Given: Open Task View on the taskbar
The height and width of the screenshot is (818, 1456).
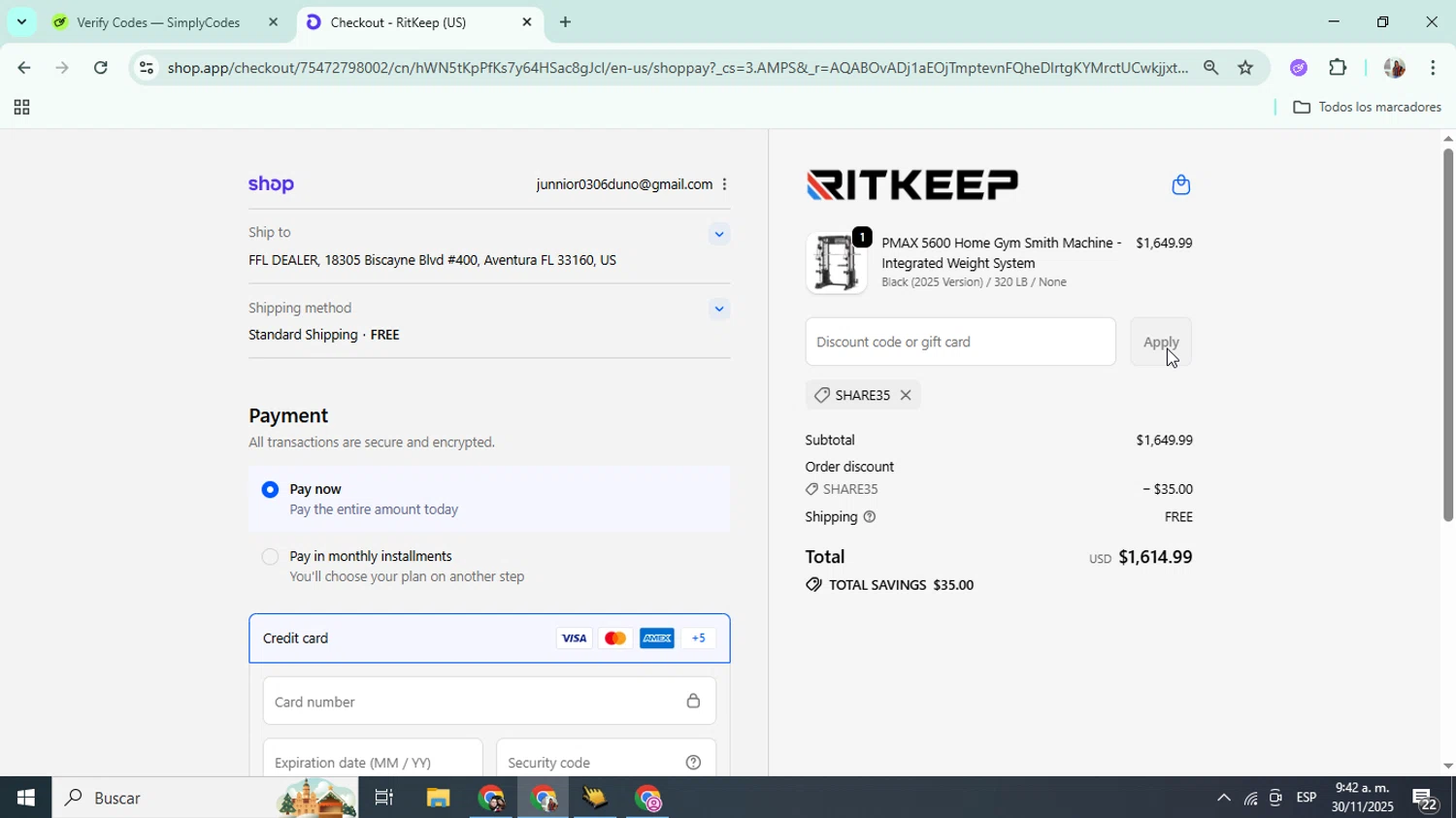Looking at the screenshot, I should (x=384, y=798).
